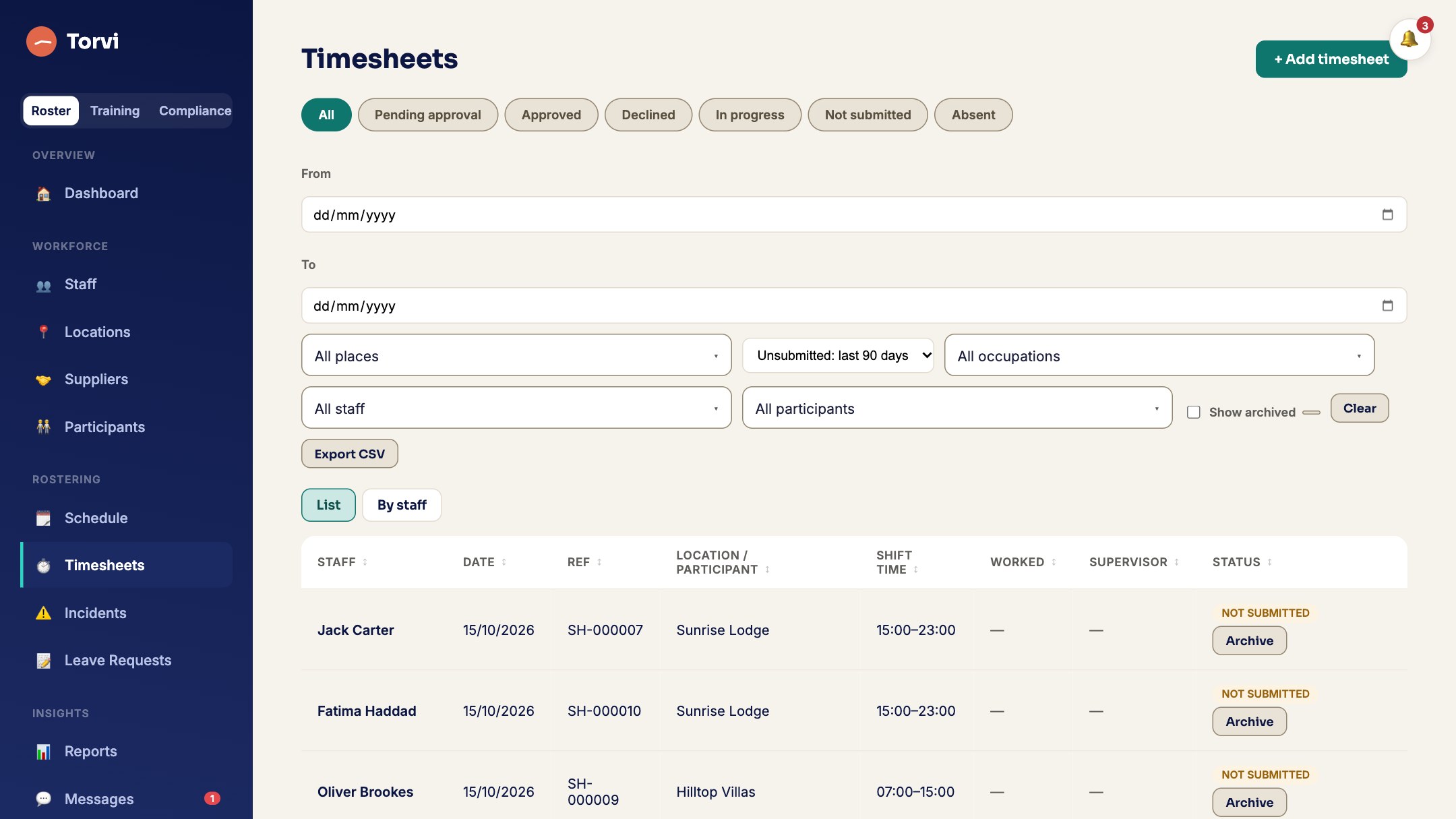Archive Fatima Haddad's timesheet

point(1249,721)
